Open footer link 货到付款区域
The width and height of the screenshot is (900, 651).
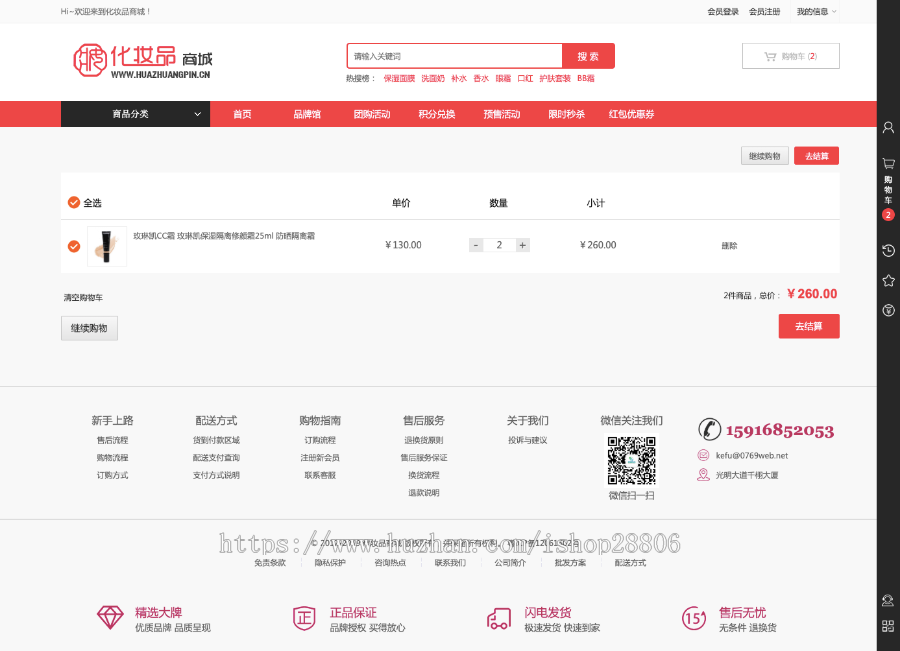[216, 440]
